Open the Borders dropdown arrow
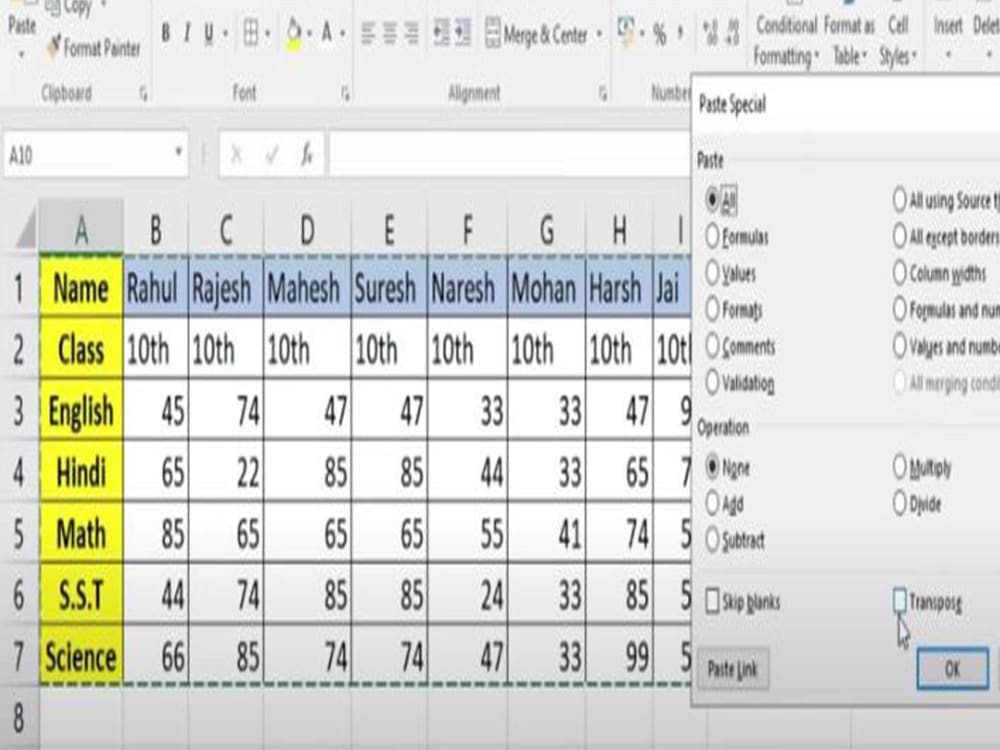 coord(267,33)
